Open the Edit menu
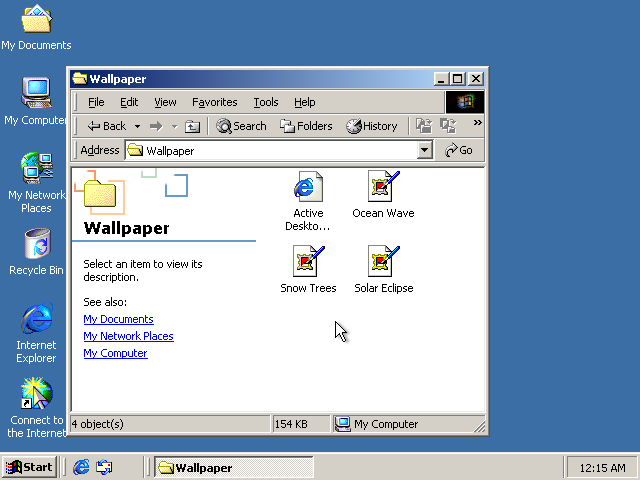Image resolution: width=640 pixels, height=480 pixels. coord(129,102)
